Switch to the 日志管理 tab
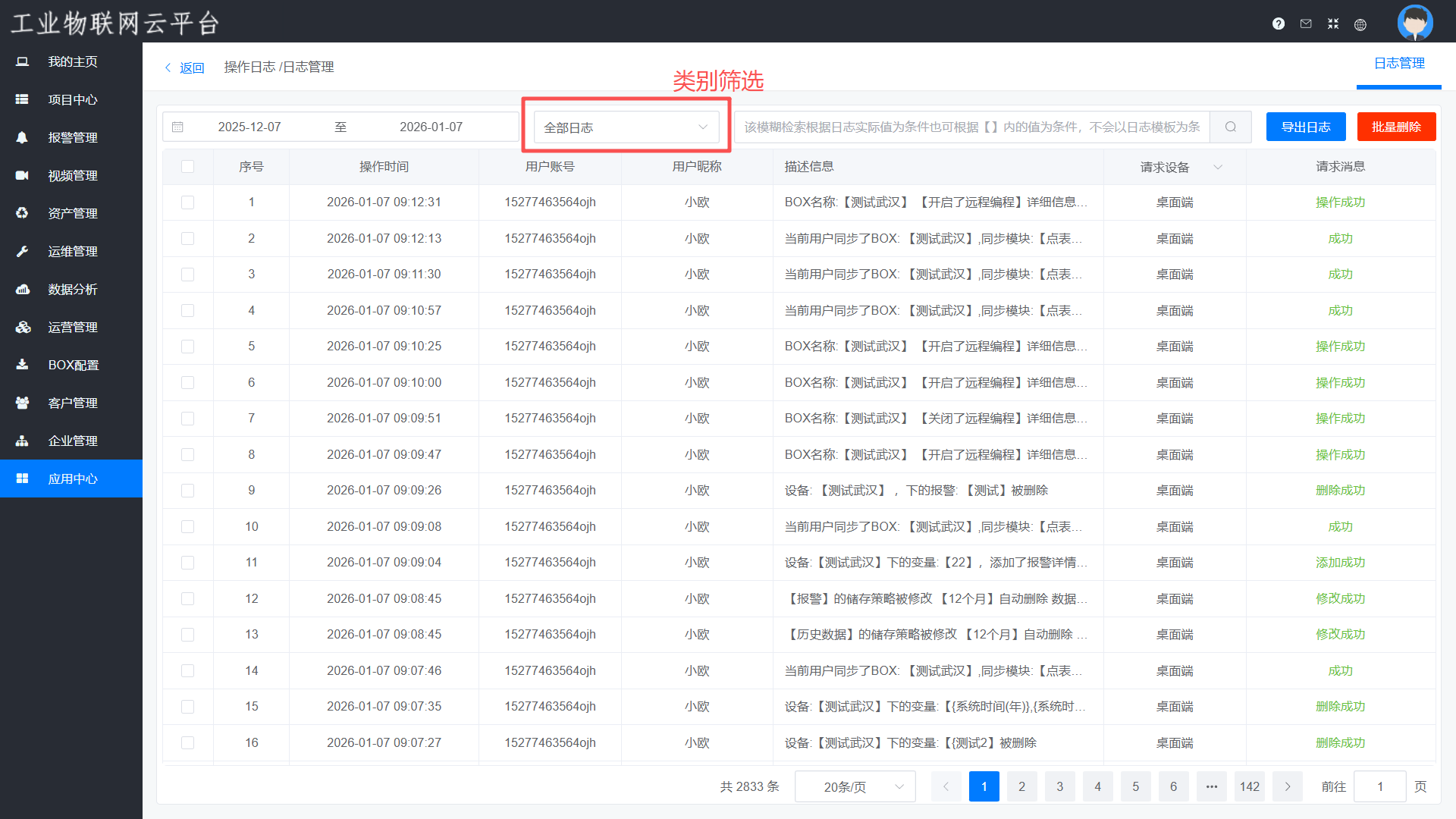1456x819 pixels. 1399,64
